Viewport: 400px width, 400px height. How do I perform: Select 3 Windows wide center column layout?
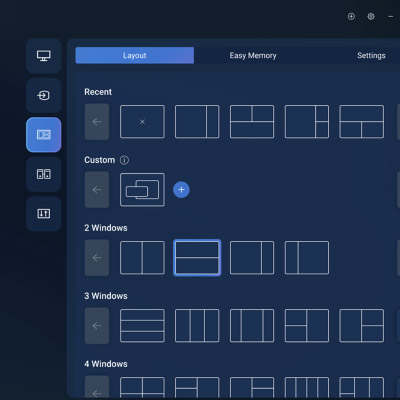252,326
